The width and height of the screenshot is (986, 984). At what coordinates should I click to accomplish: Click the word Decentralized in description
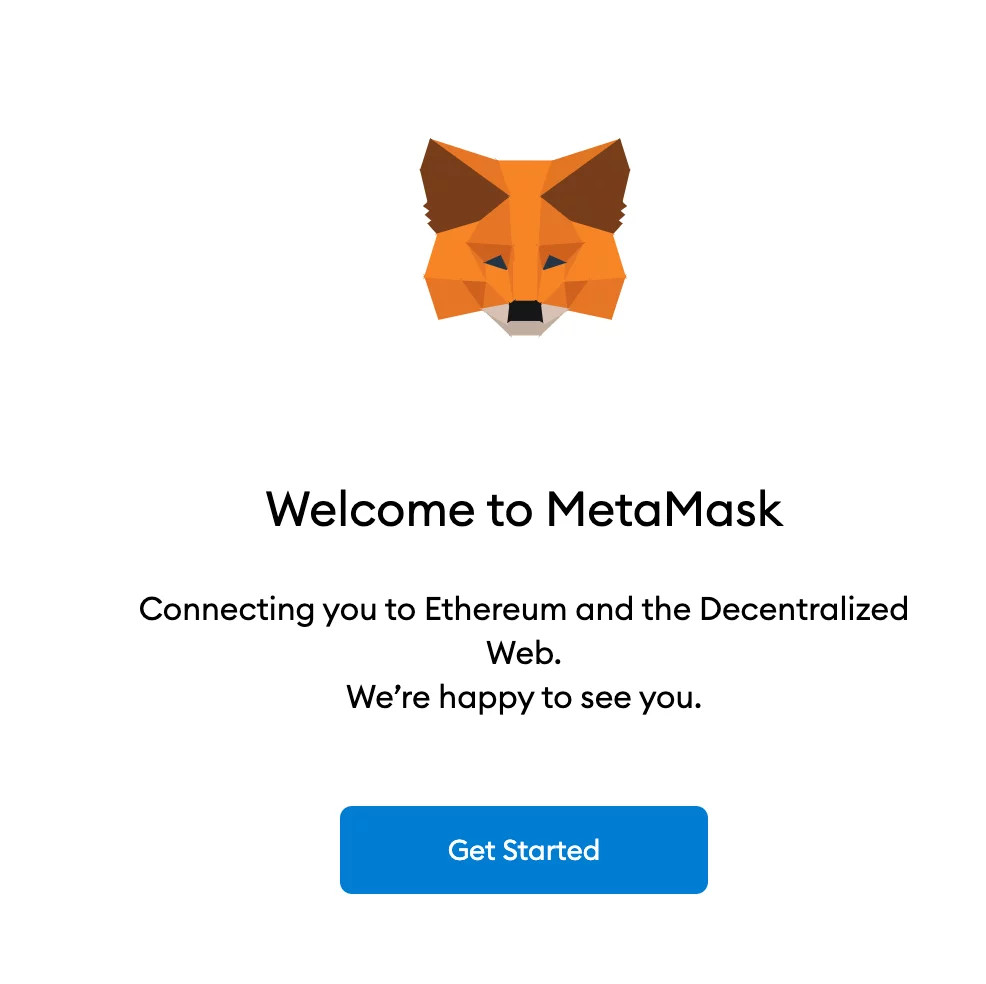tap(804, 609)
